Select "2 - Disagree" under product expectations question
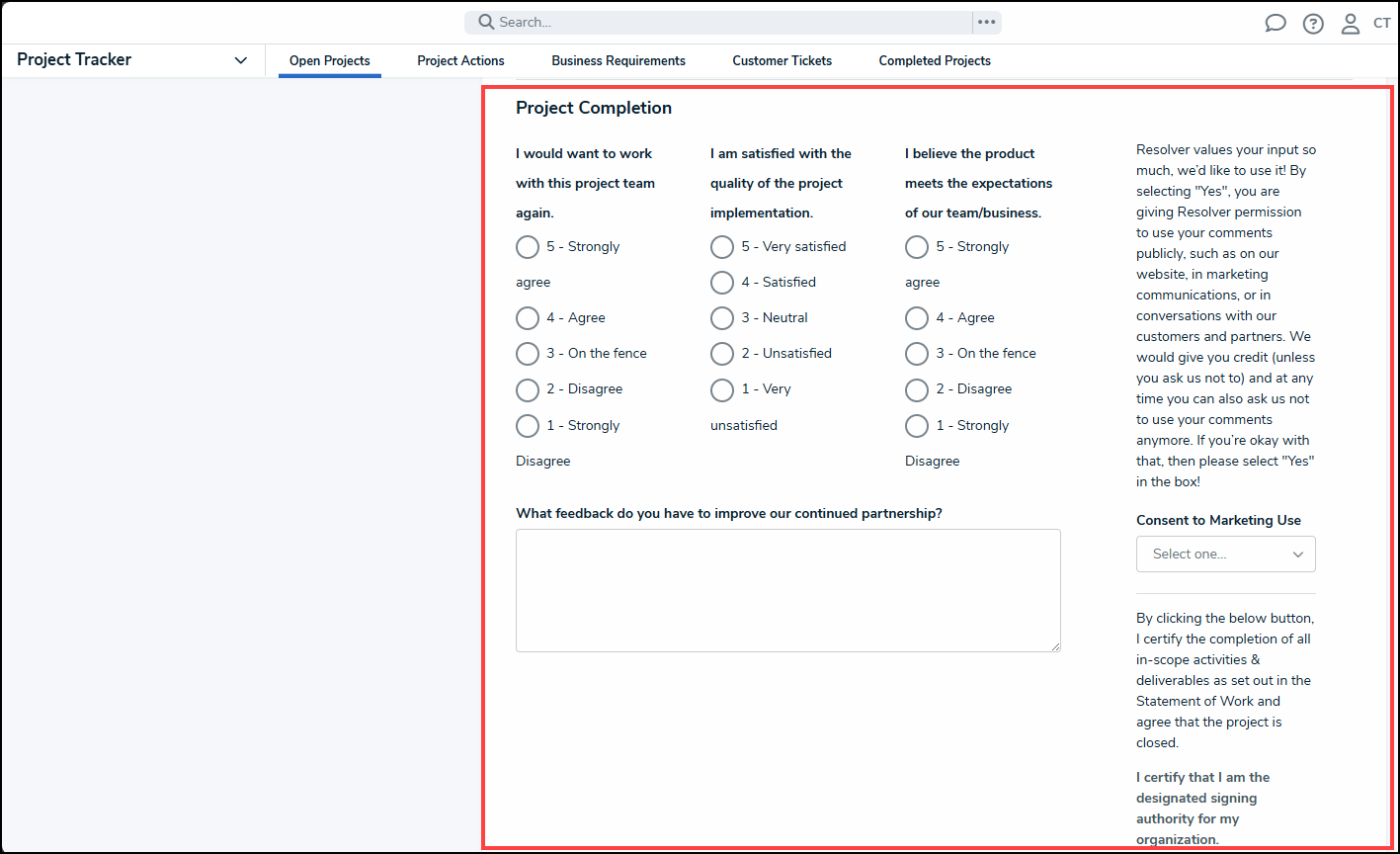 point(916,389)
